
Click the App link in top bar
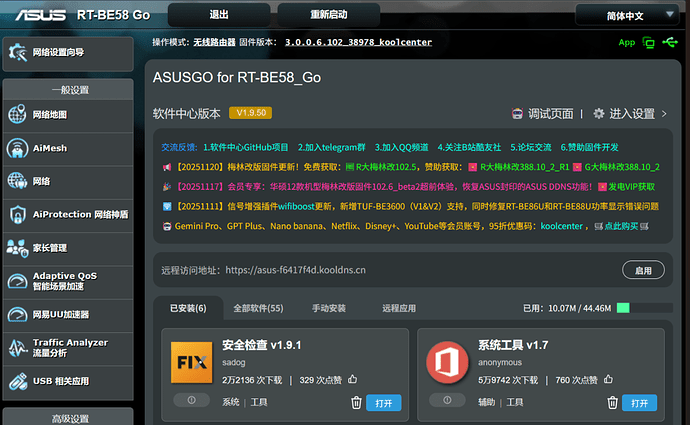coord(627,43)
